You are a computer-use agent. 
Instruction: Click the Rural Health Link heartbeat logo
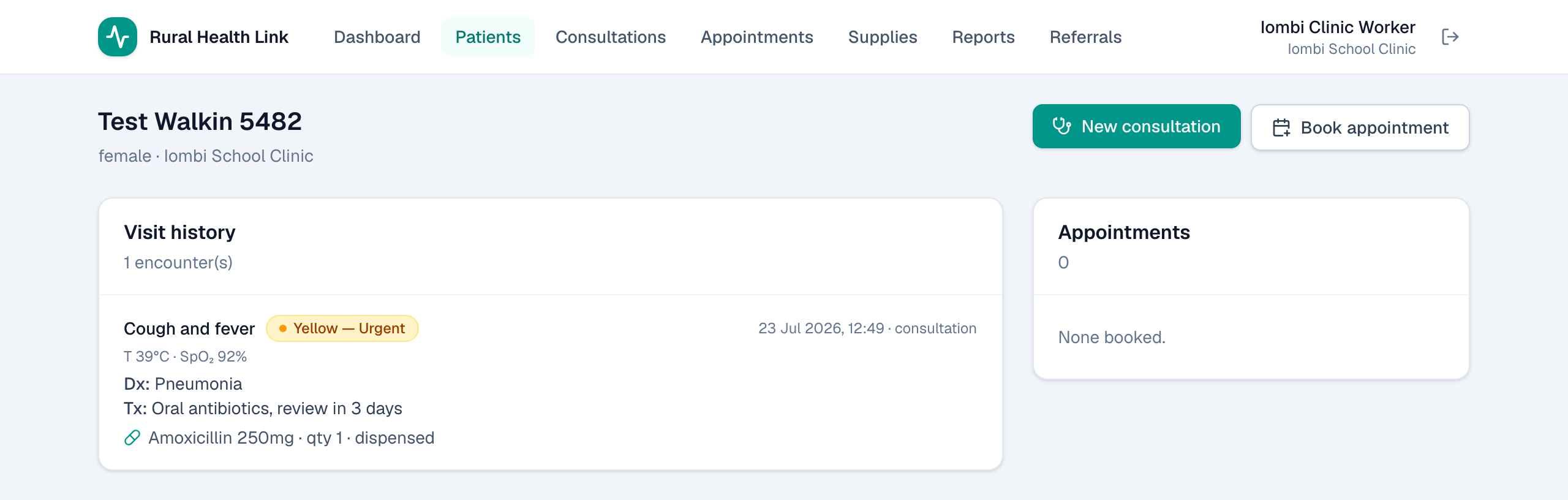click(118, 37)
